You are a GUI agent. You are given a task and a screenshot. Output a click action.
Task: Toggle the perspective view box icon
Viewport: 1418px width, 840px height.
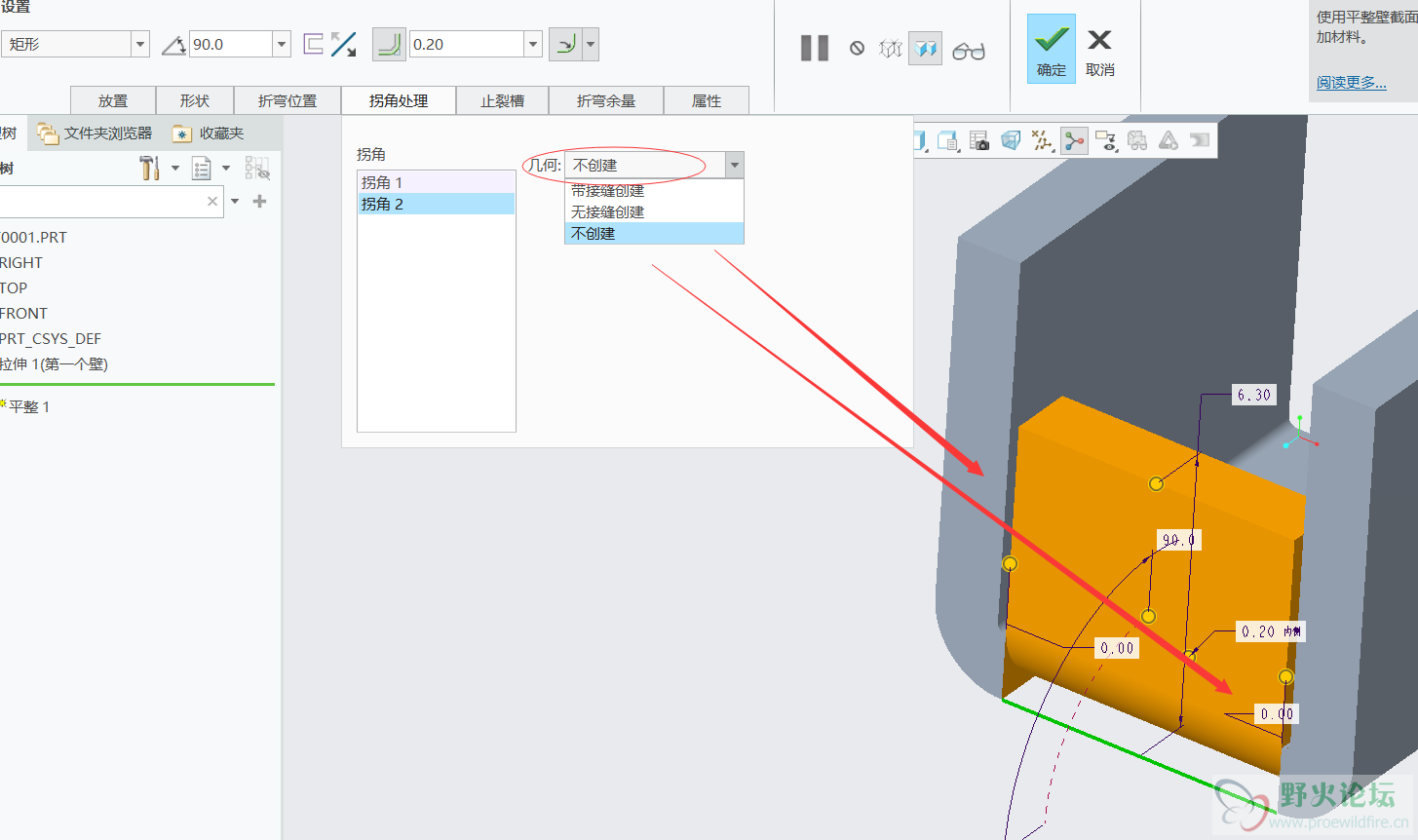(x=1011, y=141)
